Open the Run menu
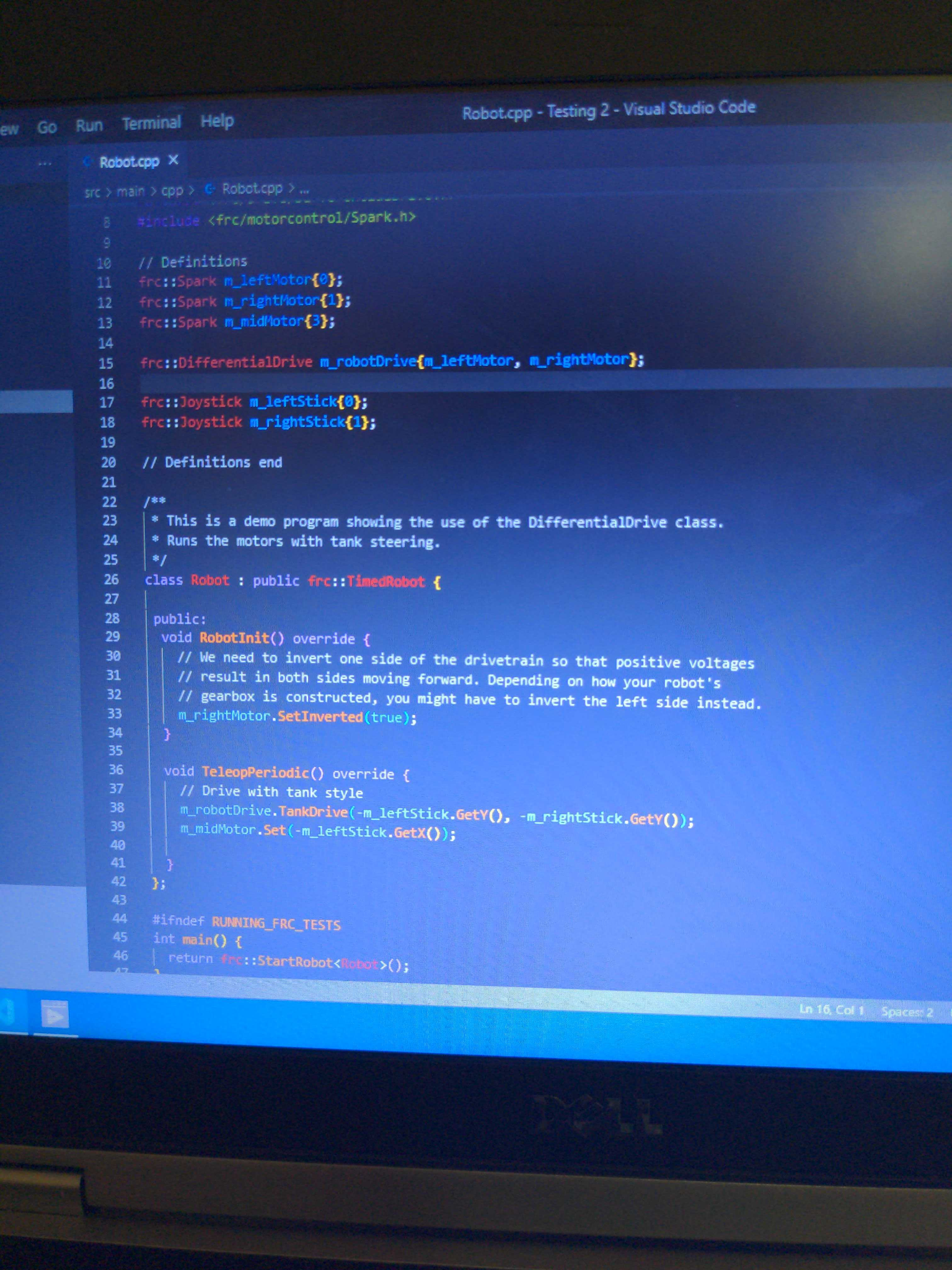Viewport: 952px width, 1270px height. pyautogui.click(x=89, y=125)
